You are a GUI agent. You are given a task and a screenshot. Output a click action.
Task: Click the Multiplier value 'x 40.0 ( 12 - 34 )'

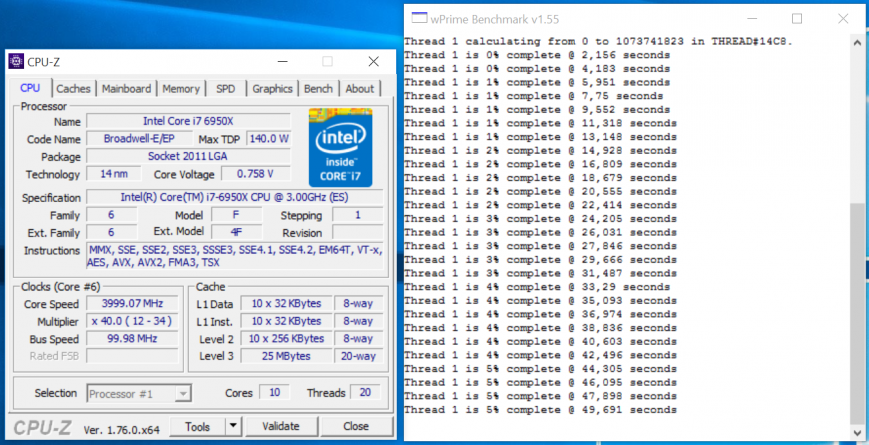132,321
